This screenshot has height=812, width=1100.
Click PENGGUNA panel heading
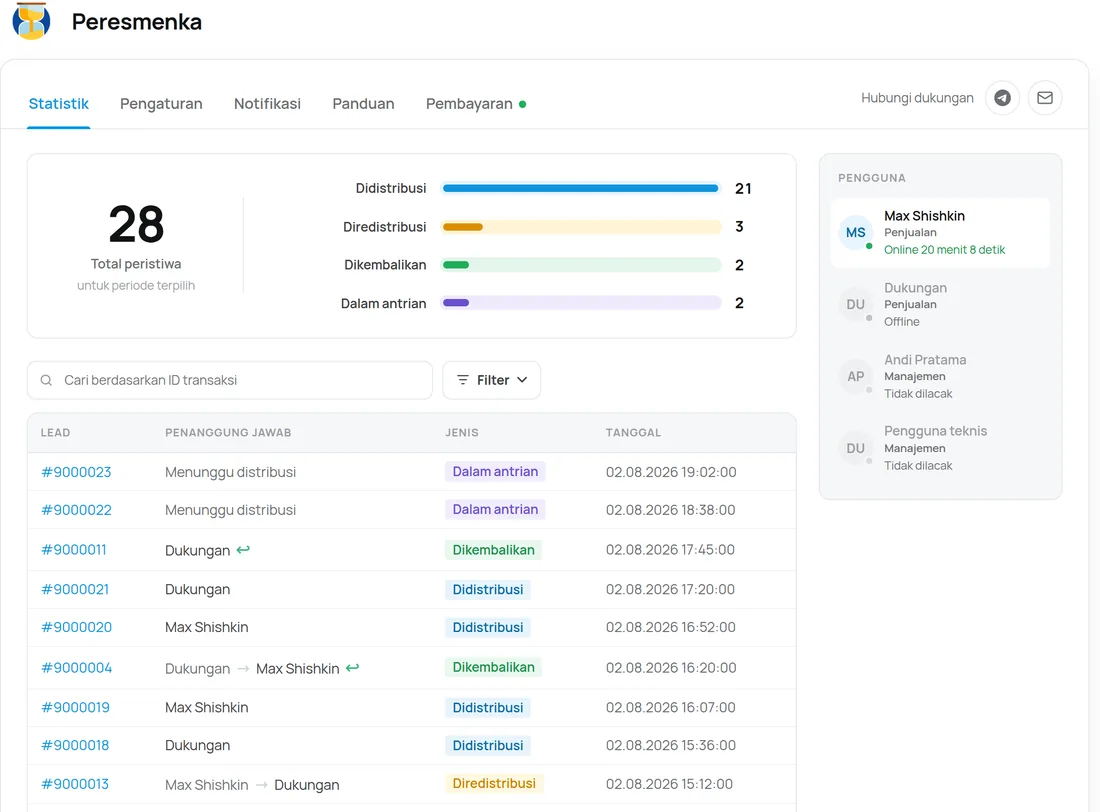coord(871,178)
